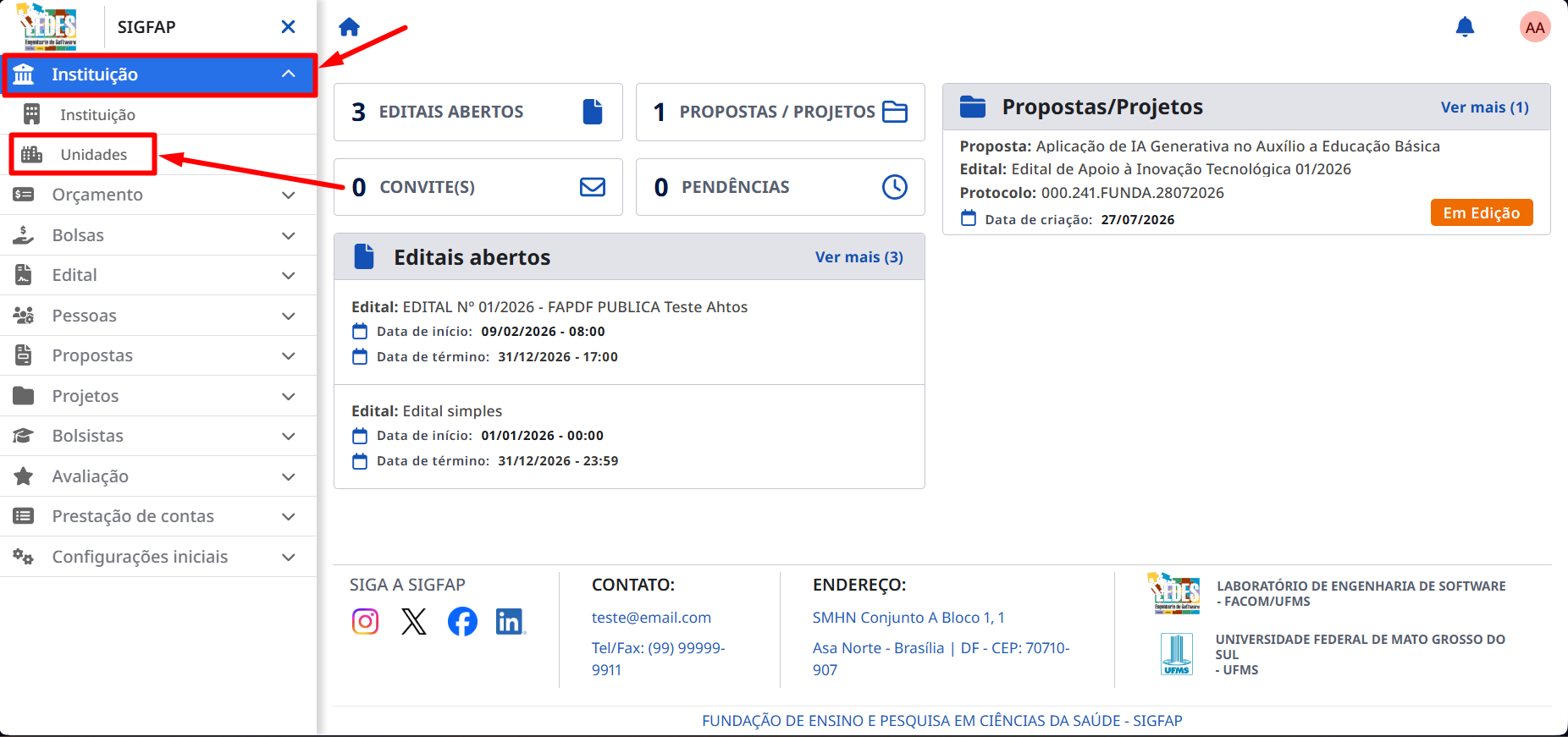
Task: Open the Unidades submenu item
Action: [x=93, y=155]
